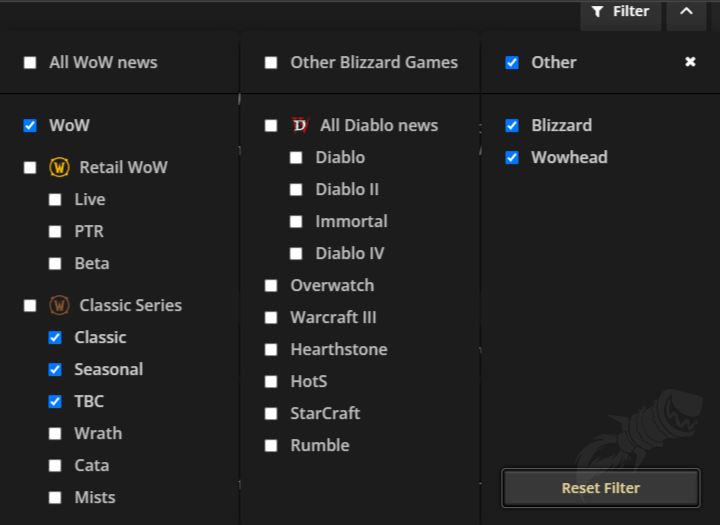Uncheck the WoW checkbox
The height and width of the screenshot is (525, 720).
pos(30,125)
